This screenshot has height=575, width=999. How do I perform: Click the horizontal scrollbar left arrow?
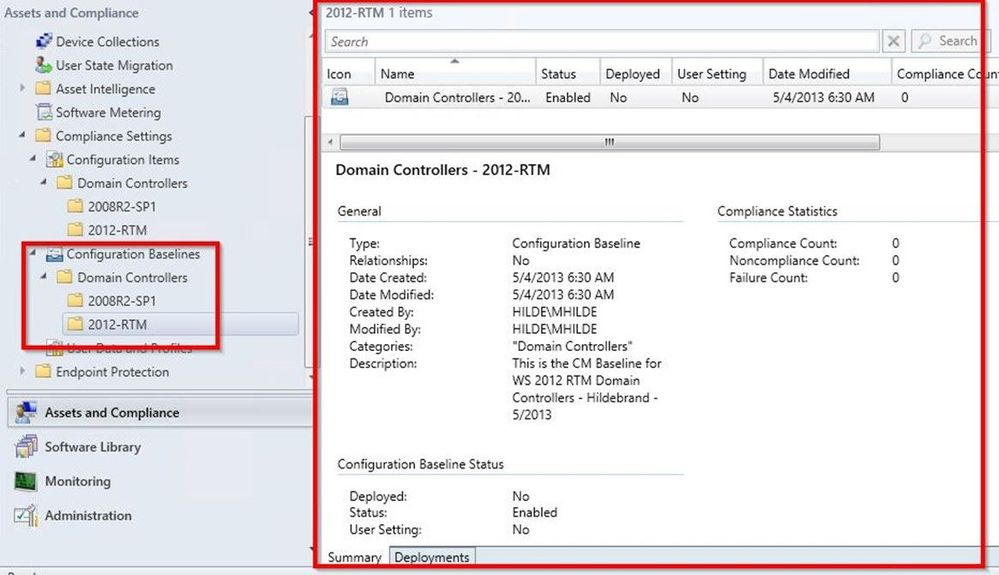click(330, 141)
